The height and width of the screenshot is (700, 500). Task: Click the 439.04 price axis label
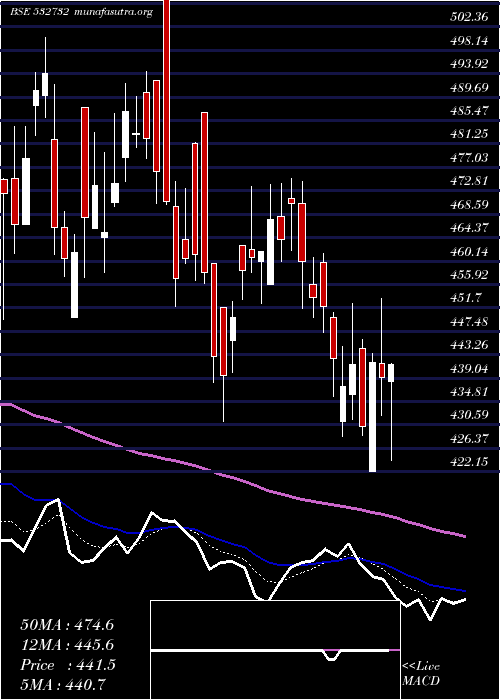[x=469, y=368]
